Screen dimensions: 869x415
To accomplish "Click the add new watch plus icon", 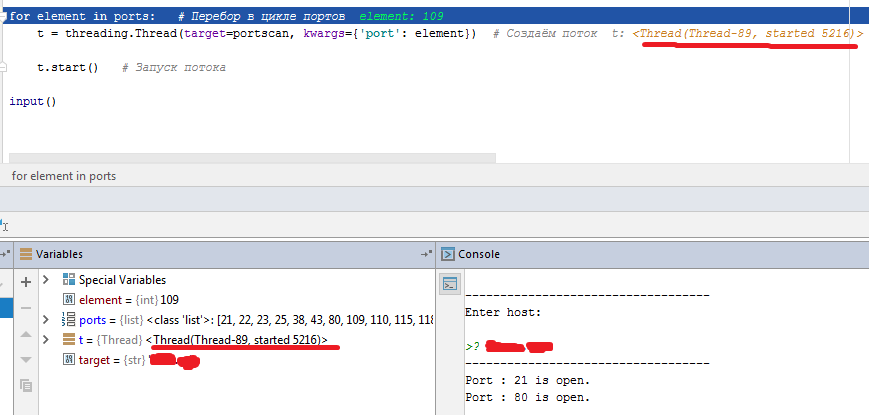I will pyautogui.click(x=27, y=282).
